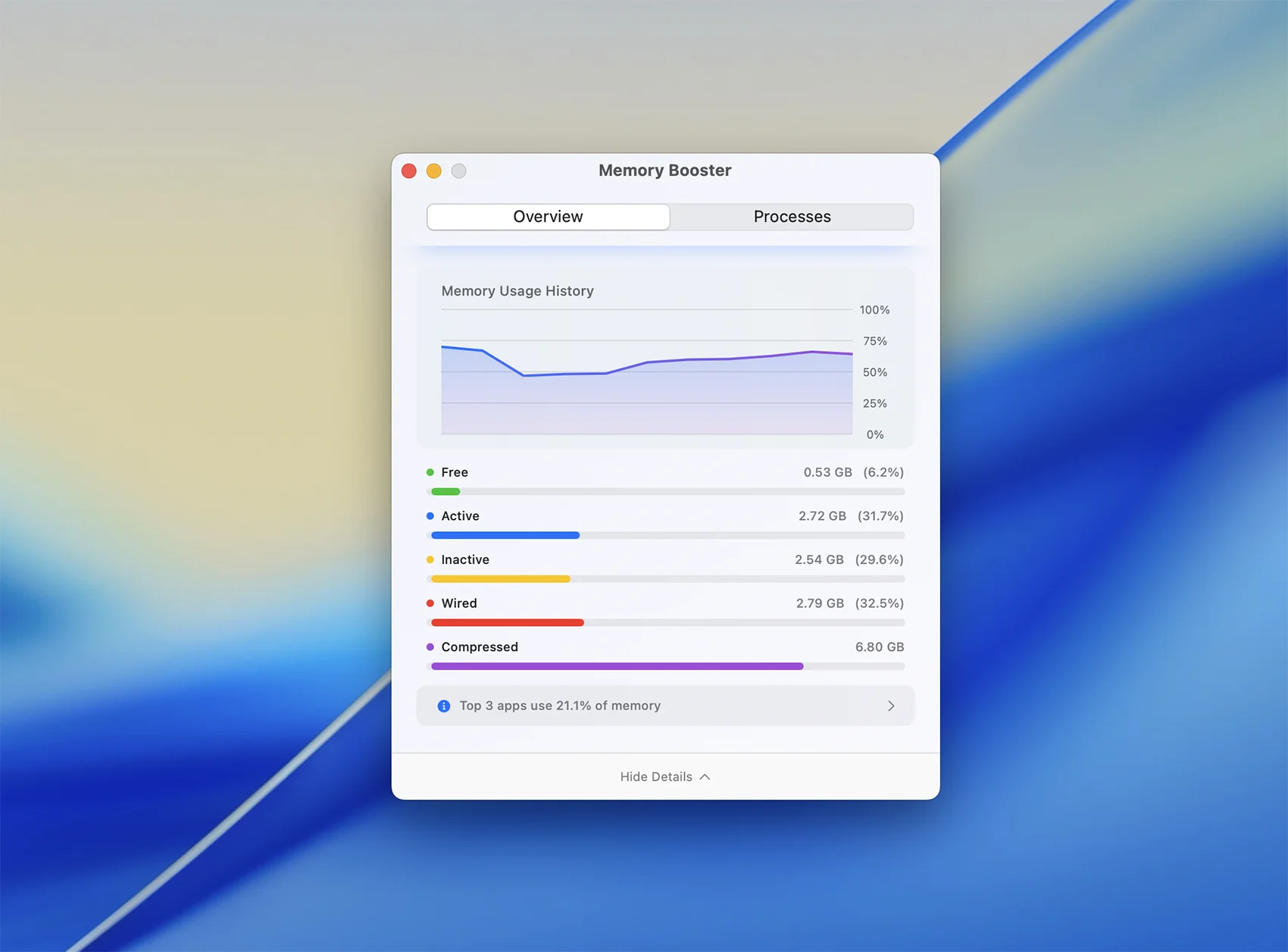
Task: Click the purple Compressed memory indicator dot
Action: [x=430, y=647]
